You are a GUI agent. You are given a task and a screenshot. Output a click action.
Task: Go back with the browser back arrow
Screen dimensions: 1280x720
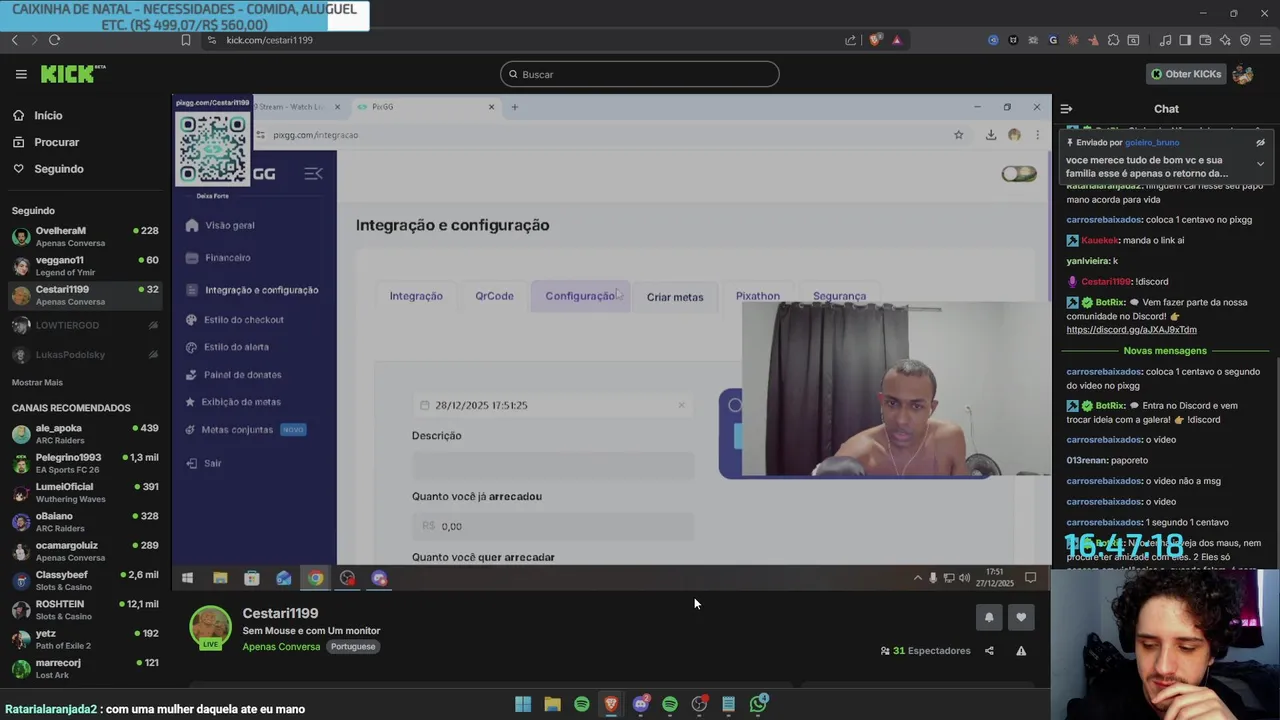[15, 40]
